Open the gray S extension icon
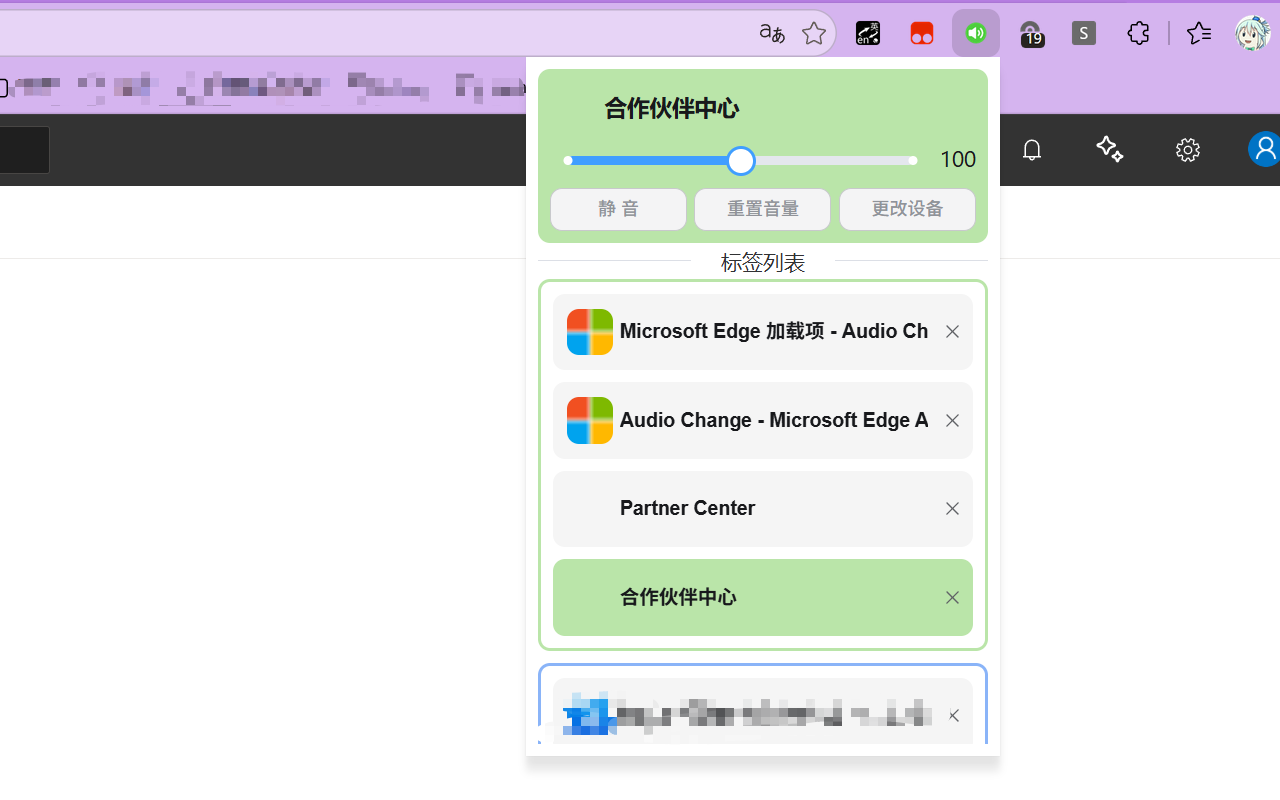Viewport: 1280px width, 800px height. [x=1084, y=33]
